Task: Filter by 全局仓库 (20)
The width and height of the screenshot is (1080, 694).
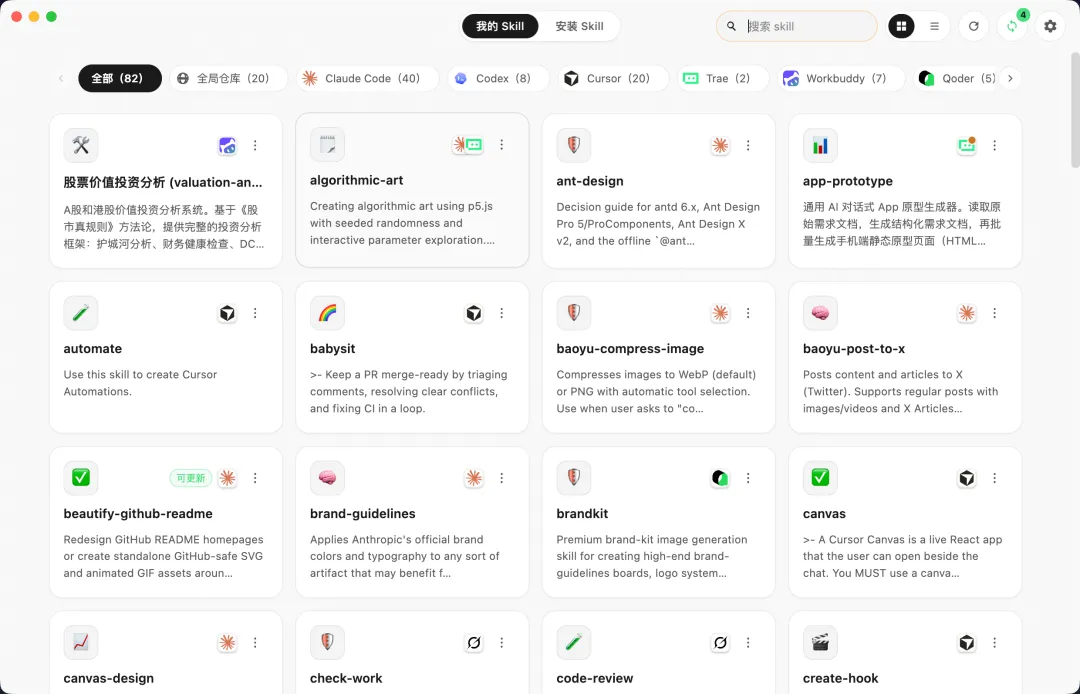Action: [229, 78]
